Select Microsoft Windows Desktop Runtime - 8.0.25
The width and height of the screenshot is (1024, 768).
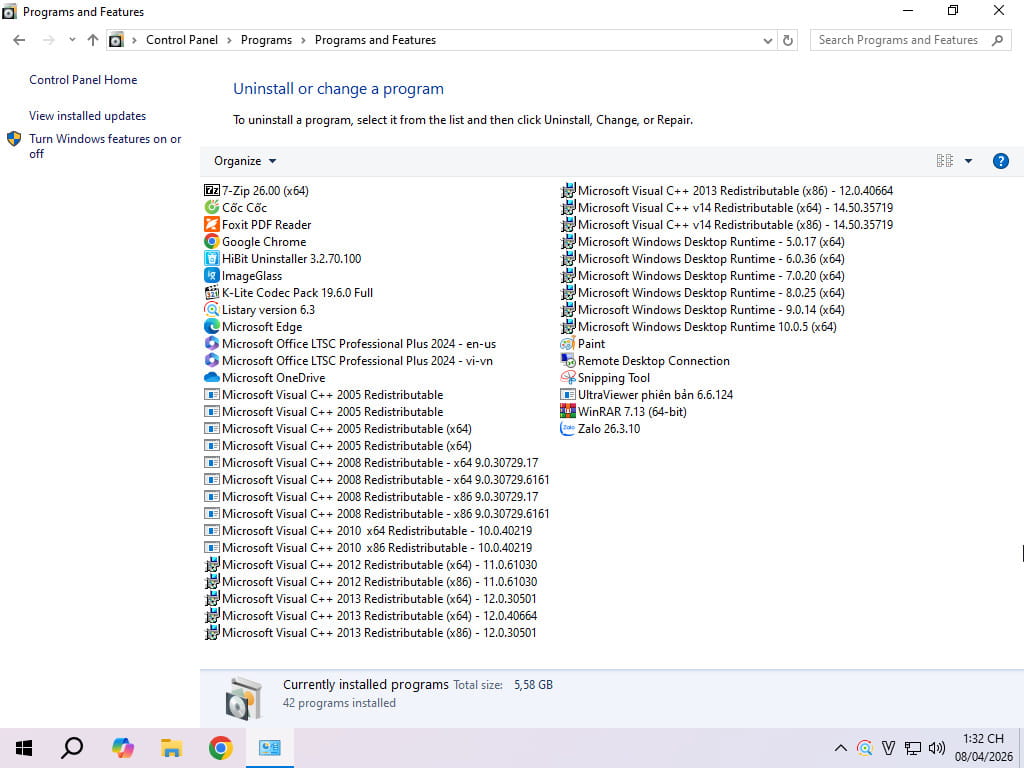pos(703,293)
